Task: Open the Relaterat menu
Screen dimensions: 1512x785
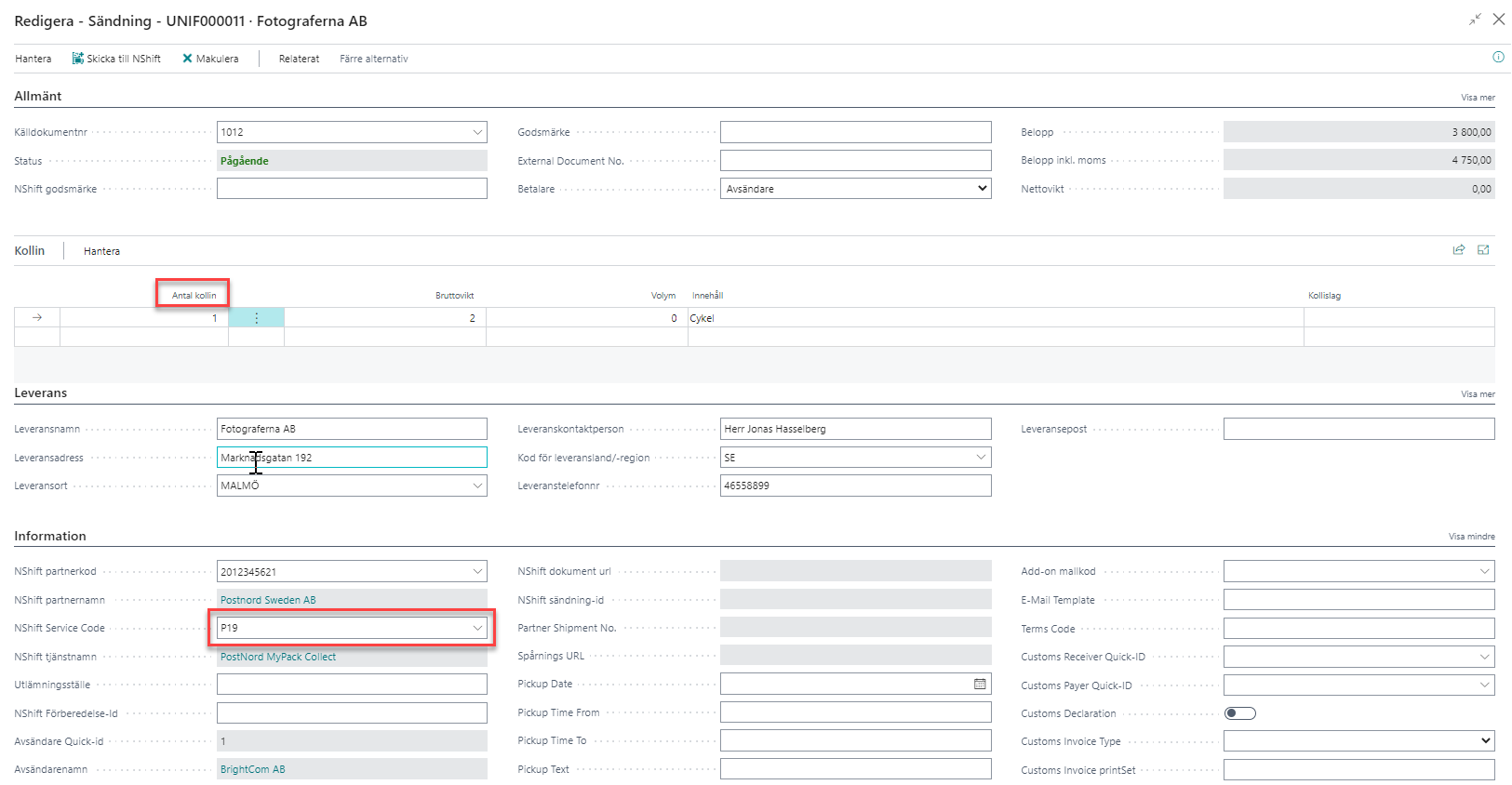Action: coord(299,59)
